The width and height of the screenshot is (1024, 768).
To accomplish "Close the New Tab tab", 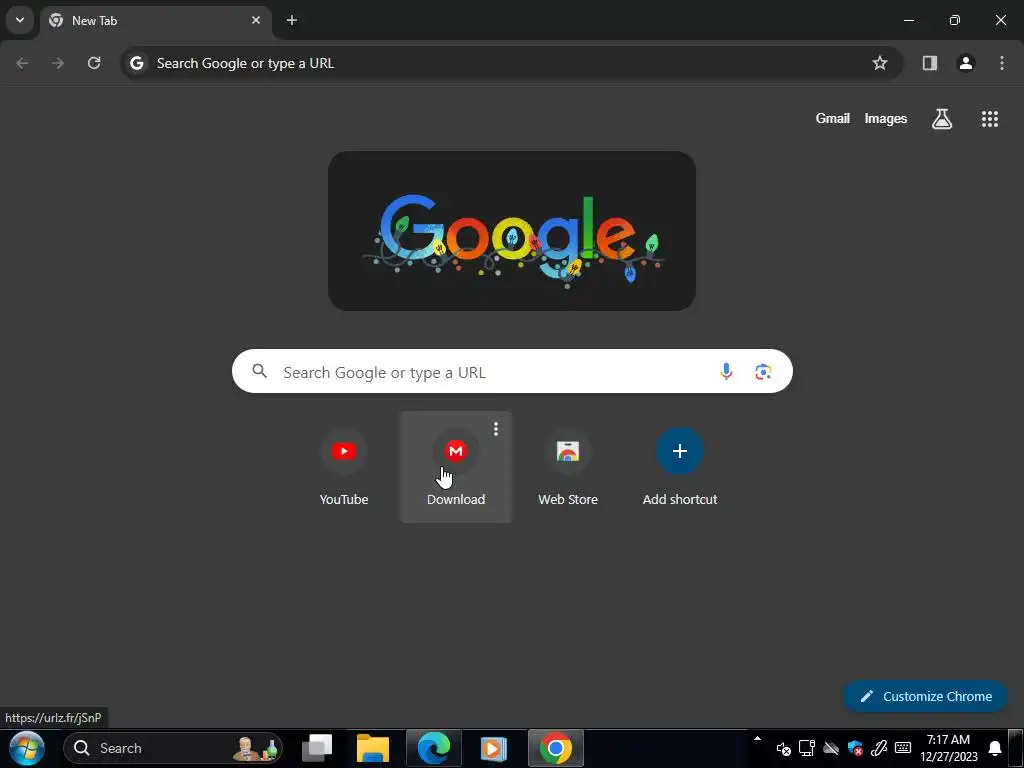I will click(x=256, y=20).
